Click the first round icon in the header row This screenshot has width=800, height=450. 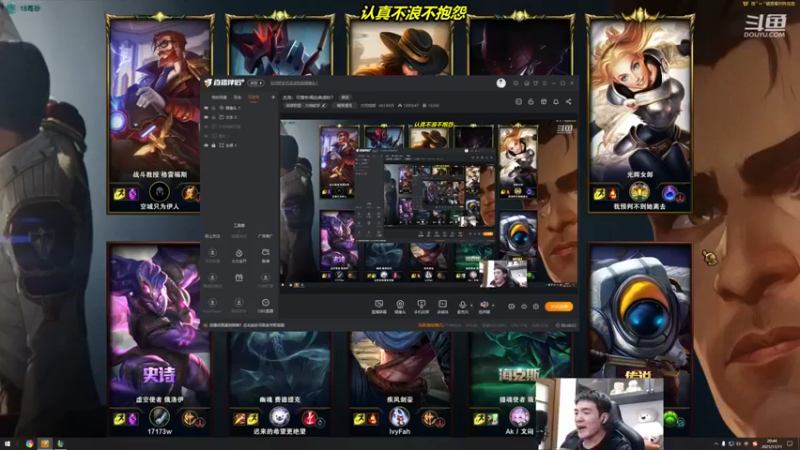[518, 102]
